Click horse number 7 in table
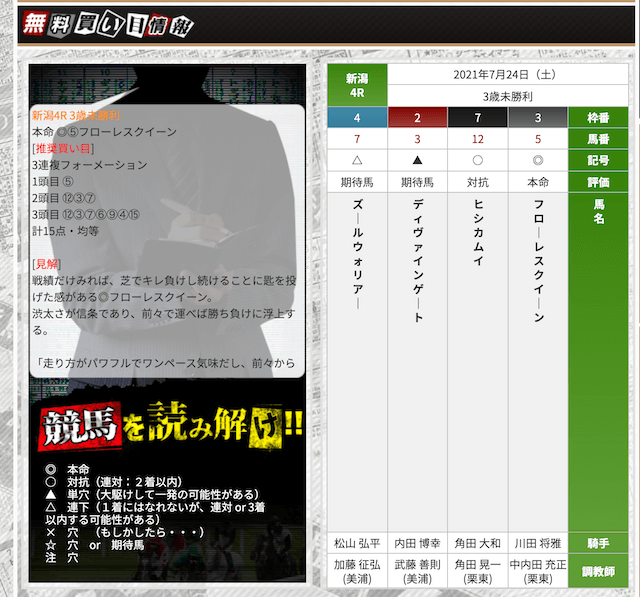This screenshot has height=597, width=640. coord(357,139)
